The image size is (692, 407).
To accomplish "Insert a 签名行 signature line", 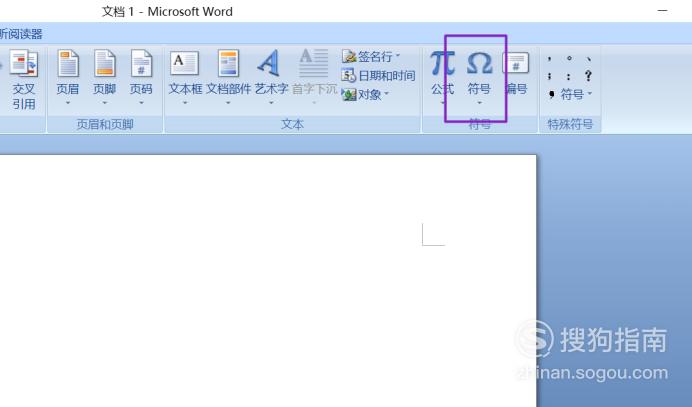I will (x=367, y=57).
